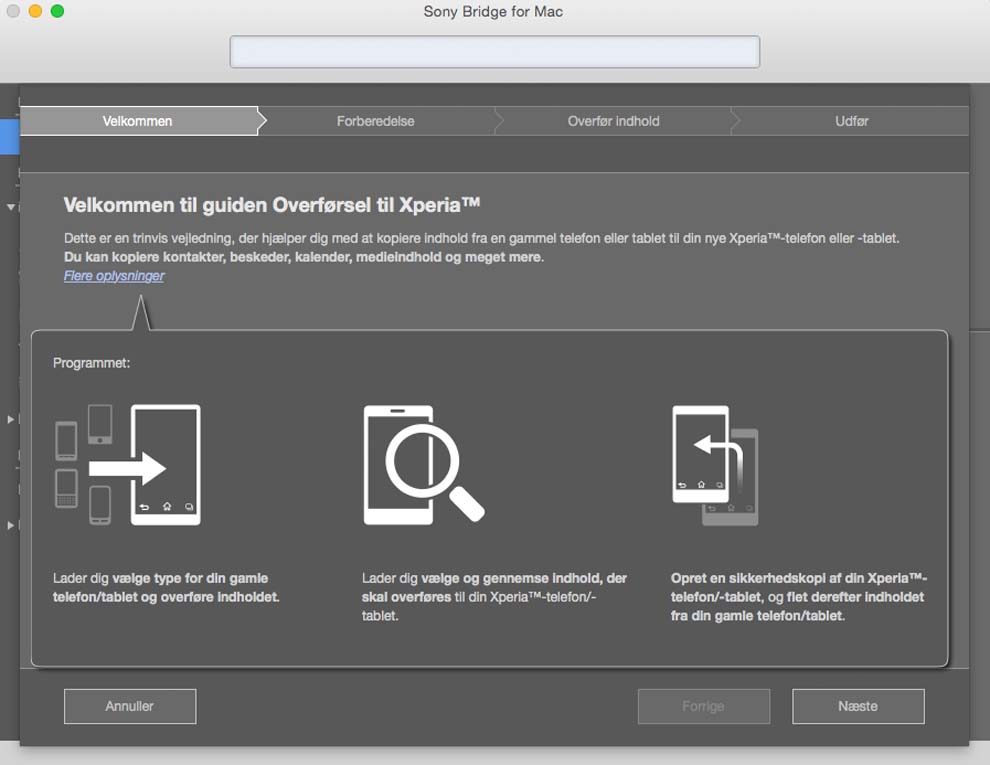Click the 'Lader dig vælge type' description
This screenshot has width=990, height=765.
click(x=166, y=588)
